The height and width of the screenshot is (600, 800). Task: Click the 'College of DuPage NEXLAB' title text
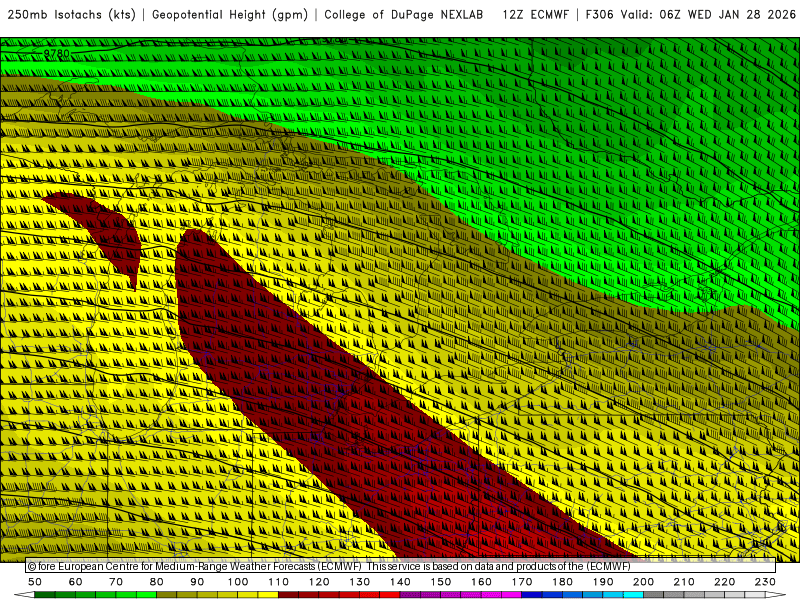[404, 15]
